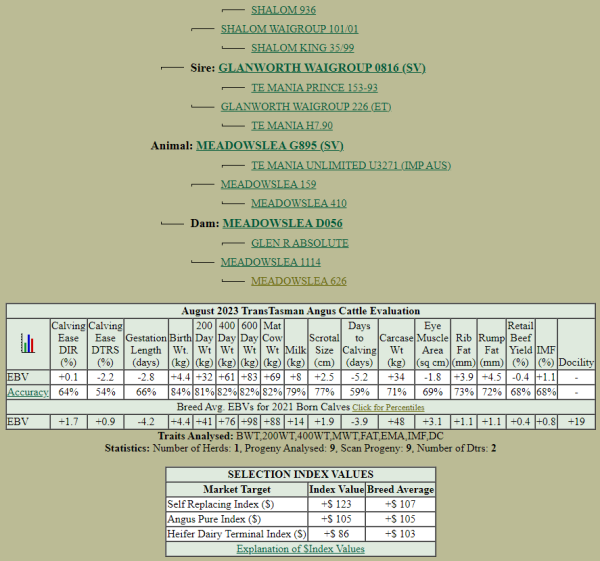The width and height of the screenshot is (600, 561).
Task: Select the Eye Muscle Area header
Action: click(x=433, y=344)
